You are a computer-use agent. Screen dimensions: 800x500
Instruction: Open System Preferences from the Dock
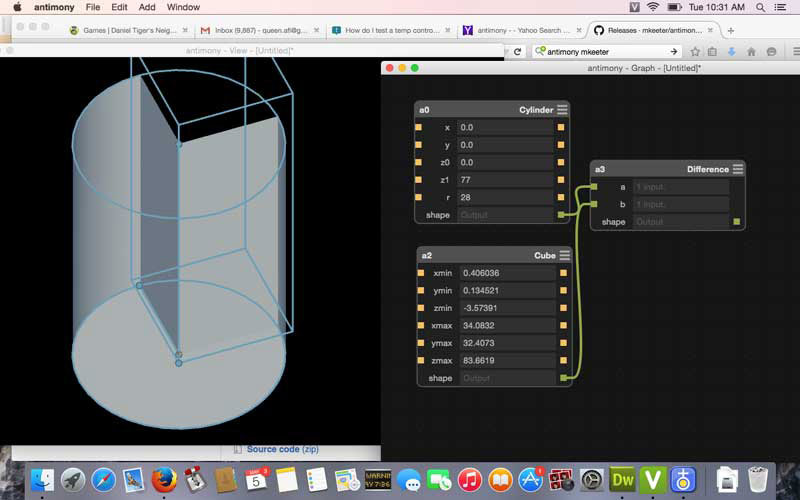coord(592,481)
